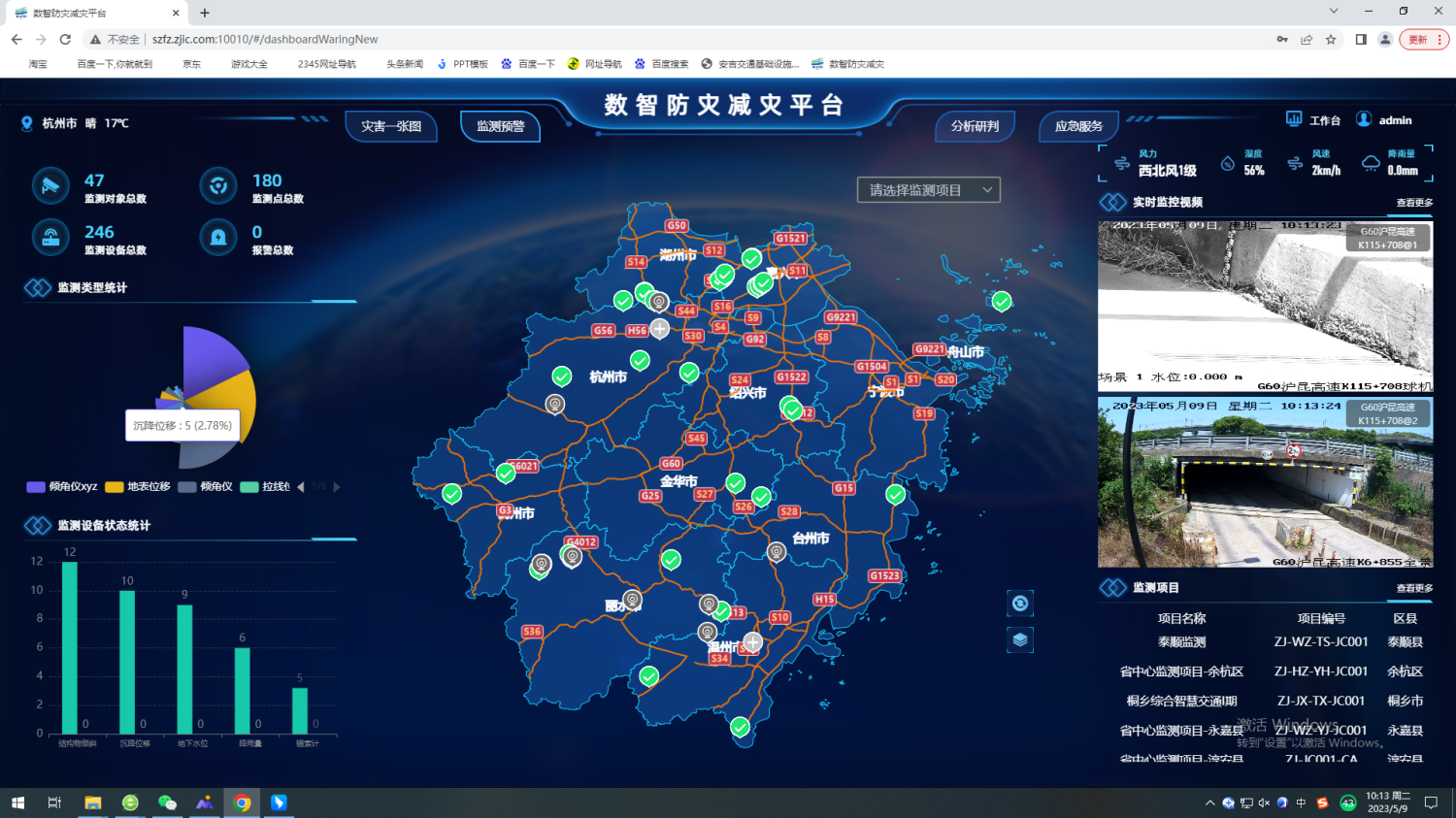Open the 分析研判 tab
This screenshot has width=1456, height=818.
[x=975, y=126]
